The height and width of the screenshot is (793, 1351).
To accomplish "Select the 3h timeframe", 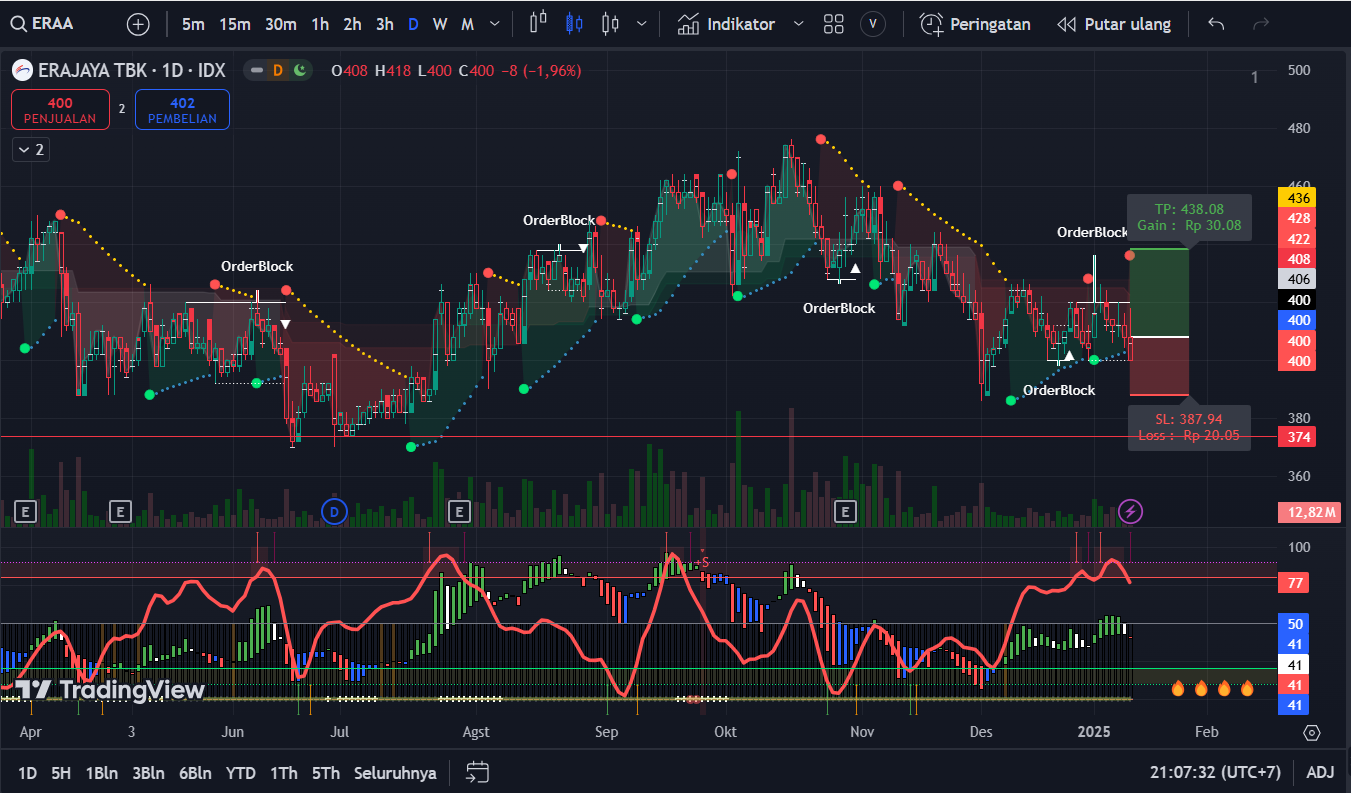I will [384, 24].
